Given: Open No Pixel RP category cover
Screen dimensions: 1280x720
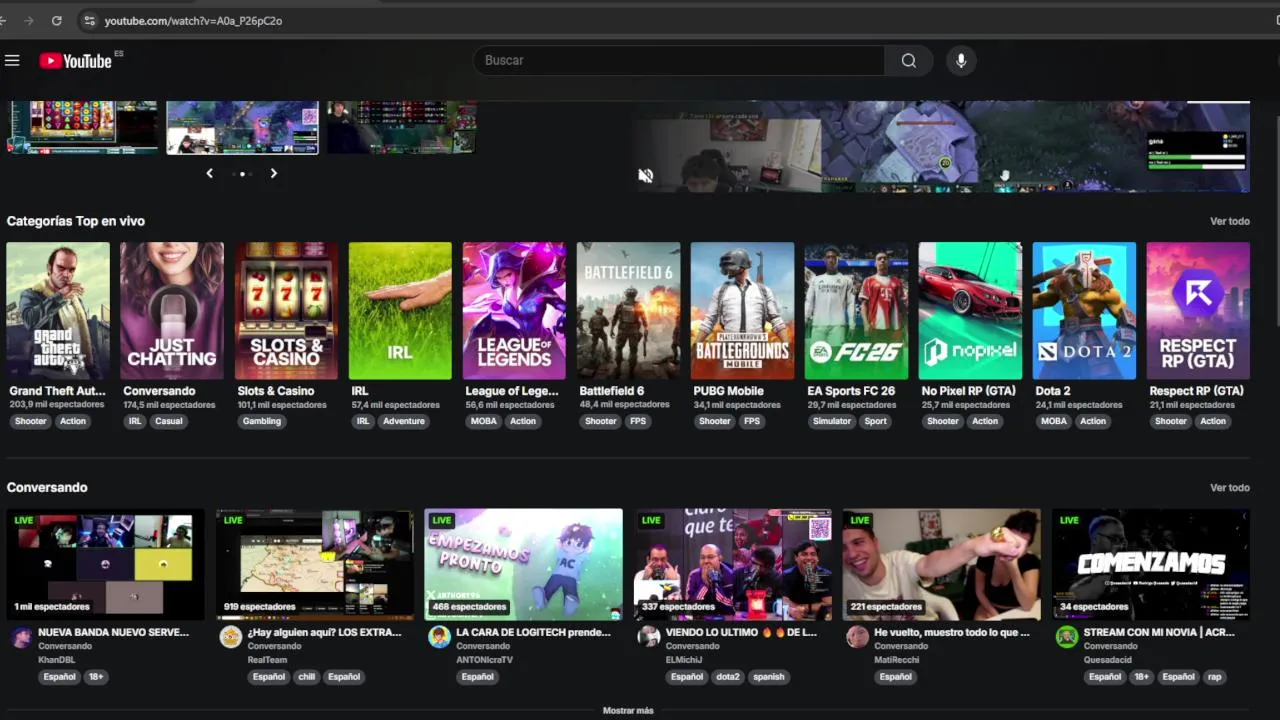Looking at the screenshot, I should click(970, 311).
